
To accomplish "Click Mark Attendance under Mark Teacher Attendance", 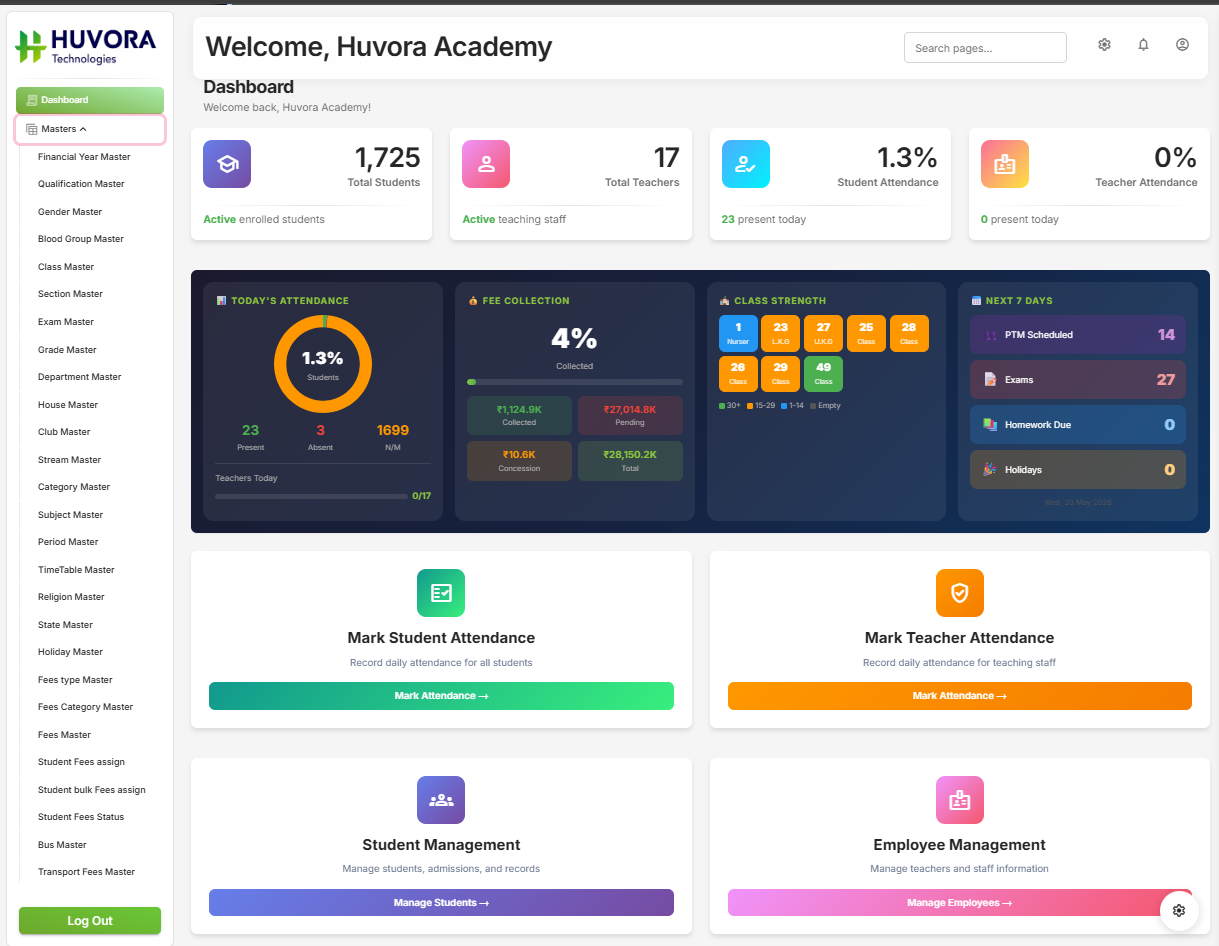I will point(960,696).
